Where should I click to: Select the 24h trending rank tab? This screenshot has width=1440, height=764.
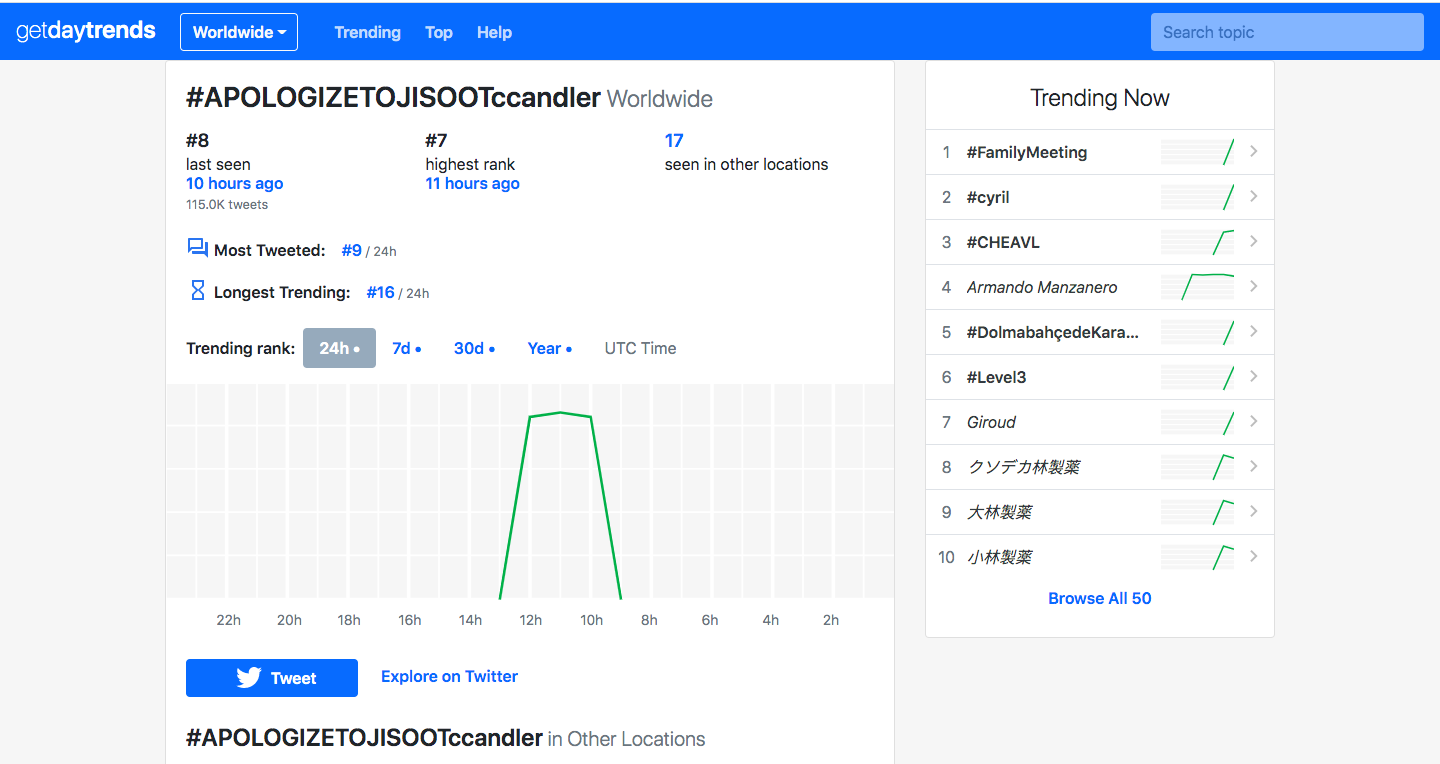point(339,348)
